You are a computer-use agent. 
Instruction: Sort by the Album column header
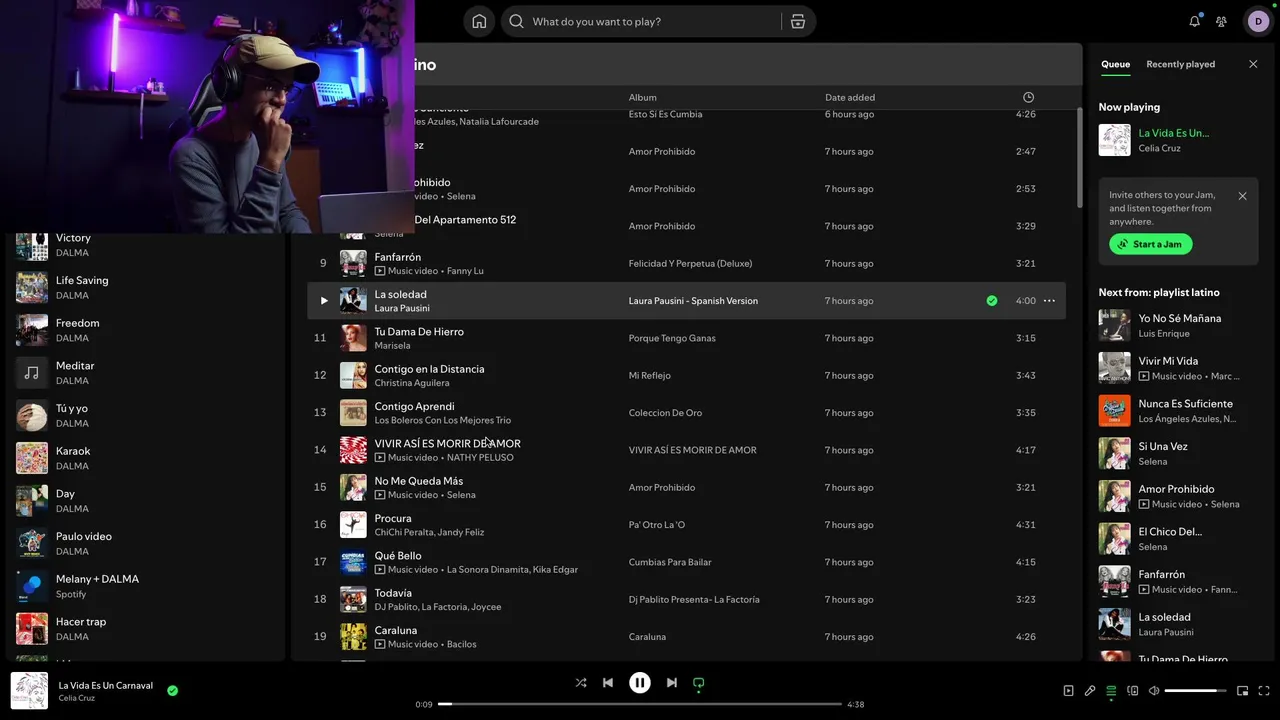tap(642, 97)
